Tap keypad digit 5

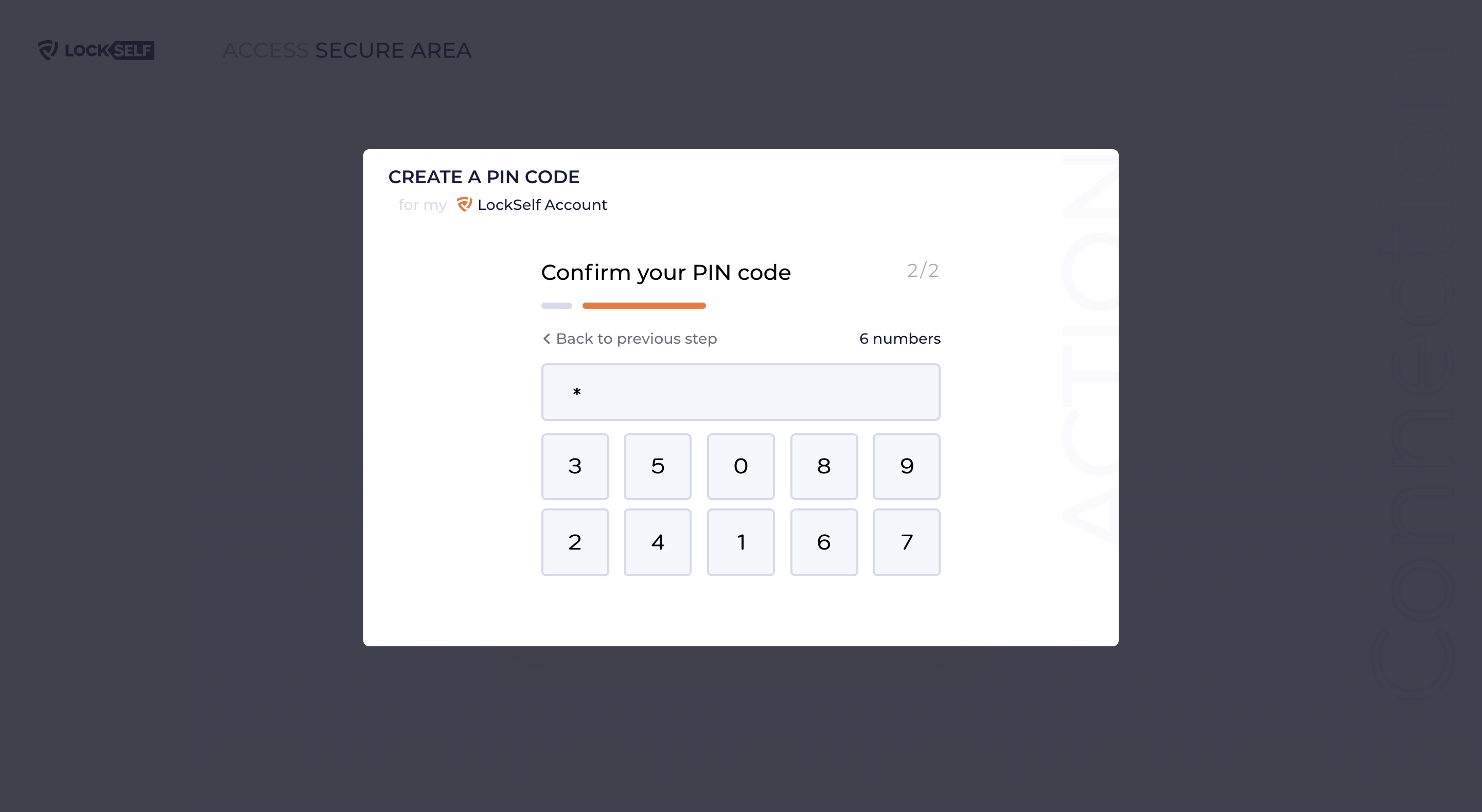658,466
